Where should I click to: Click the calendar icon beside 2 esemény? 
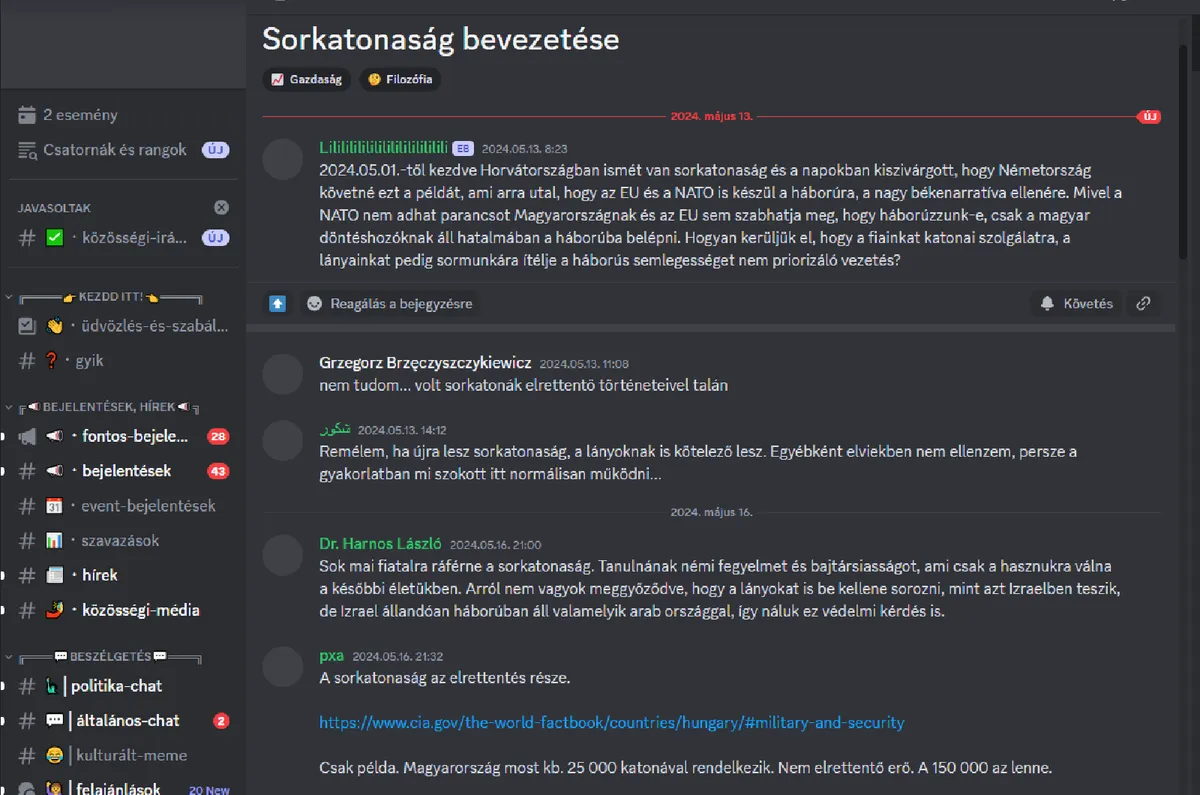(27, 115)
